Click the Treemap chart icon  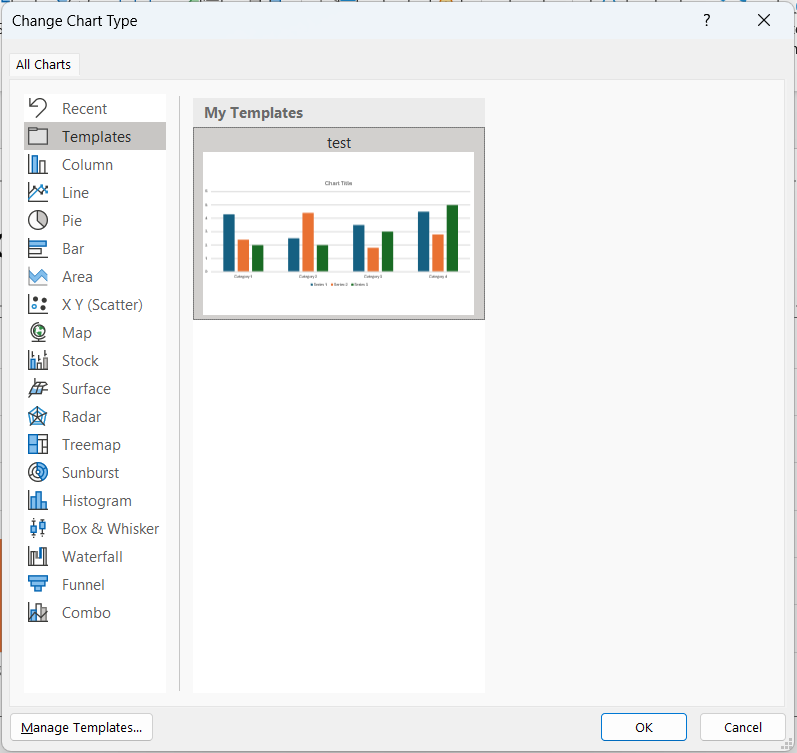(x=38, y=444)
